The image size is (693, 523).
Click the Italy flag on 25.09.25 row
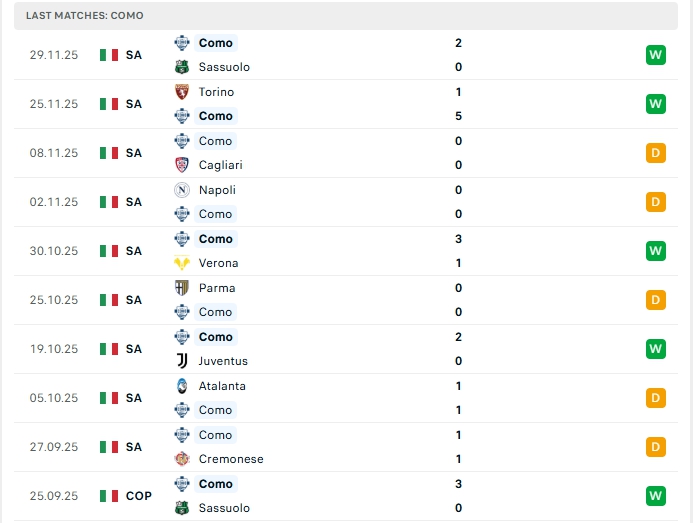coord(109,496)
